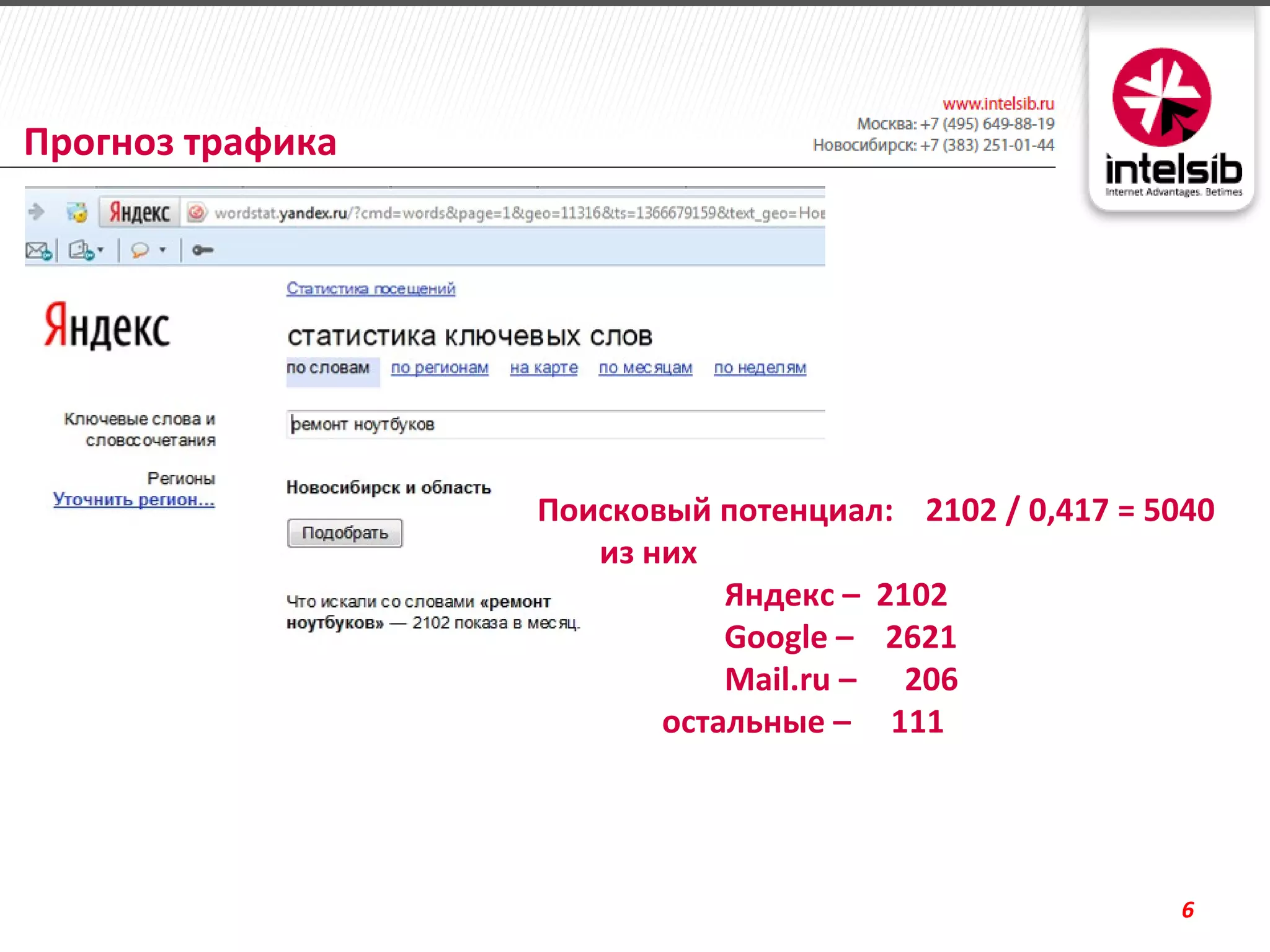The height and width of the screenshot is (952, 1270).
Task: Click the статистика ключевых слов heading
Action: coord(469,336)
